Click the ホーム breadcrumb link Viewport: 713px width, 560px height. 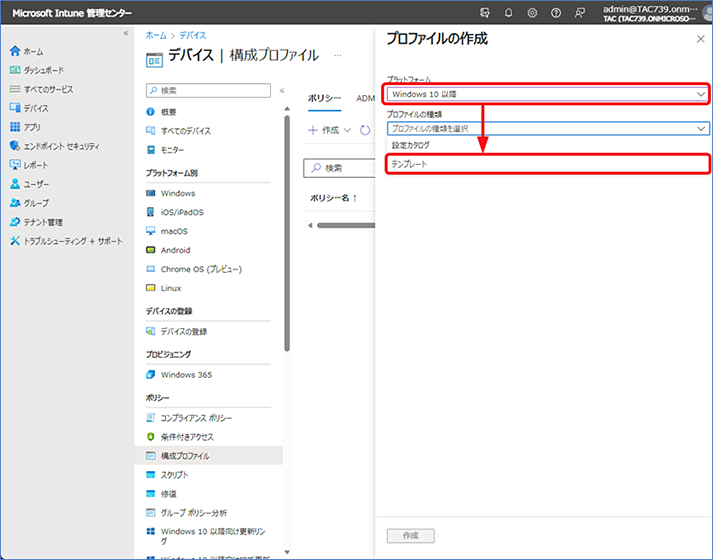tap(156, 35)
